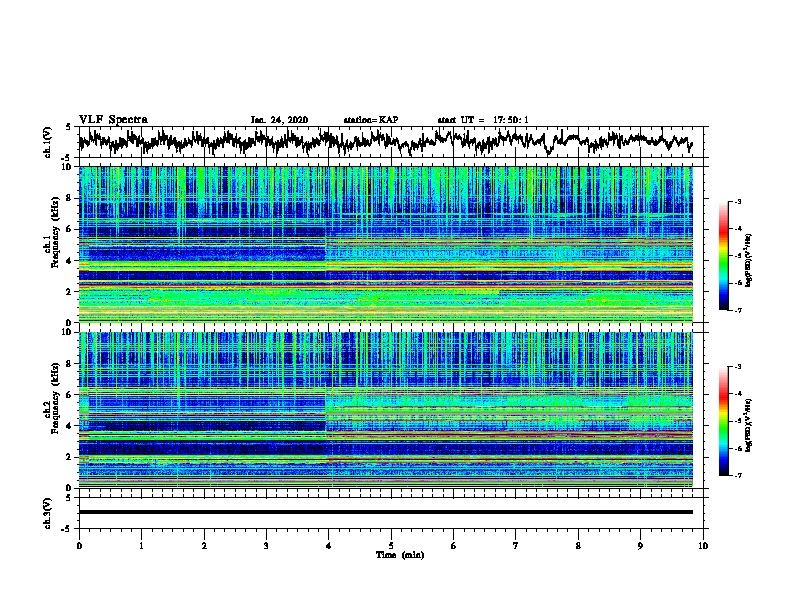This screenshot has width=792, height=612.
Task: Click the ch.2 color scale unit label
Action: click(749, 426)
